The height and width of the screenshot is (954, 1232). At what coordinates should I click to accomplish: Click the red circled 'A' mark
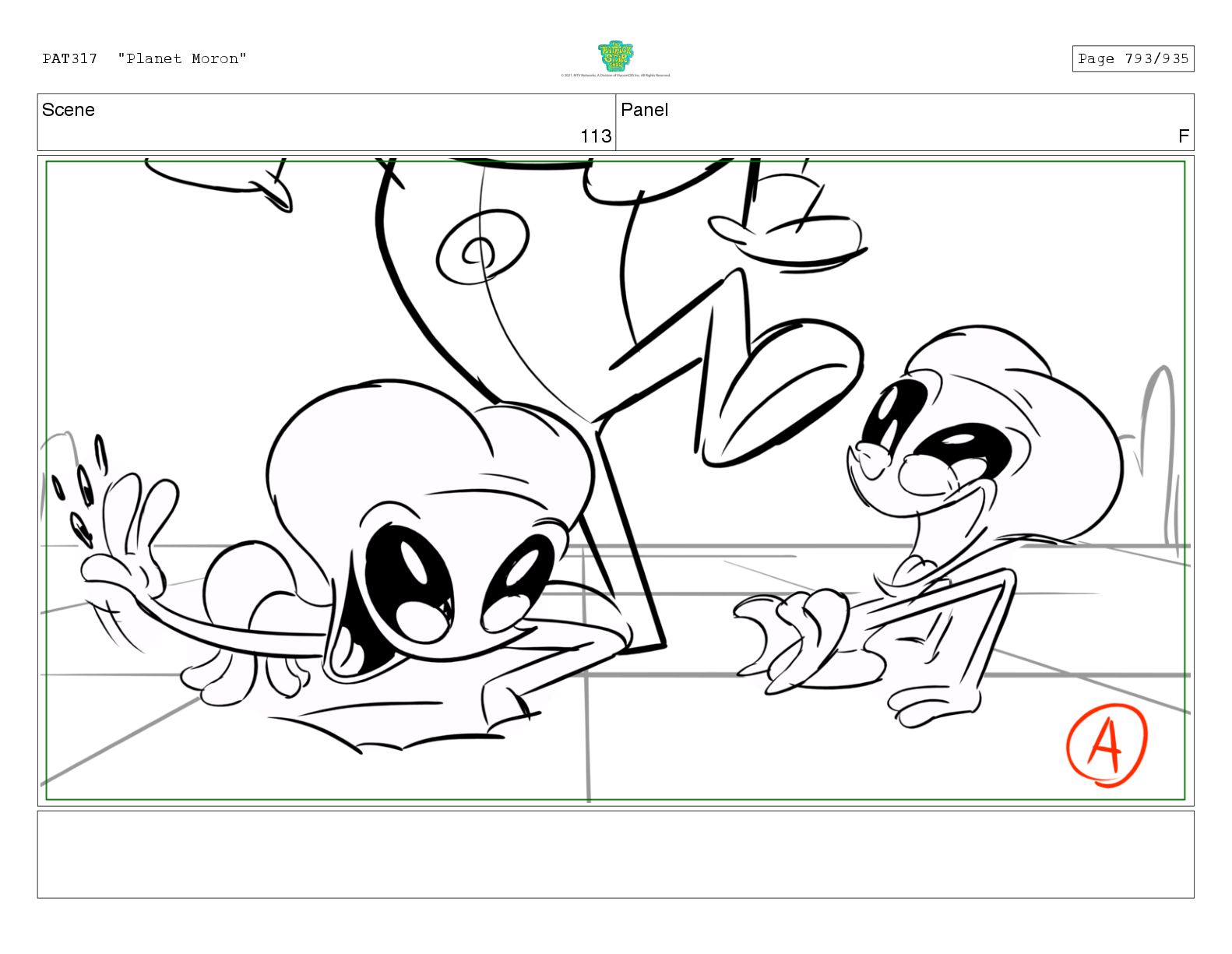coord(1107,745)
